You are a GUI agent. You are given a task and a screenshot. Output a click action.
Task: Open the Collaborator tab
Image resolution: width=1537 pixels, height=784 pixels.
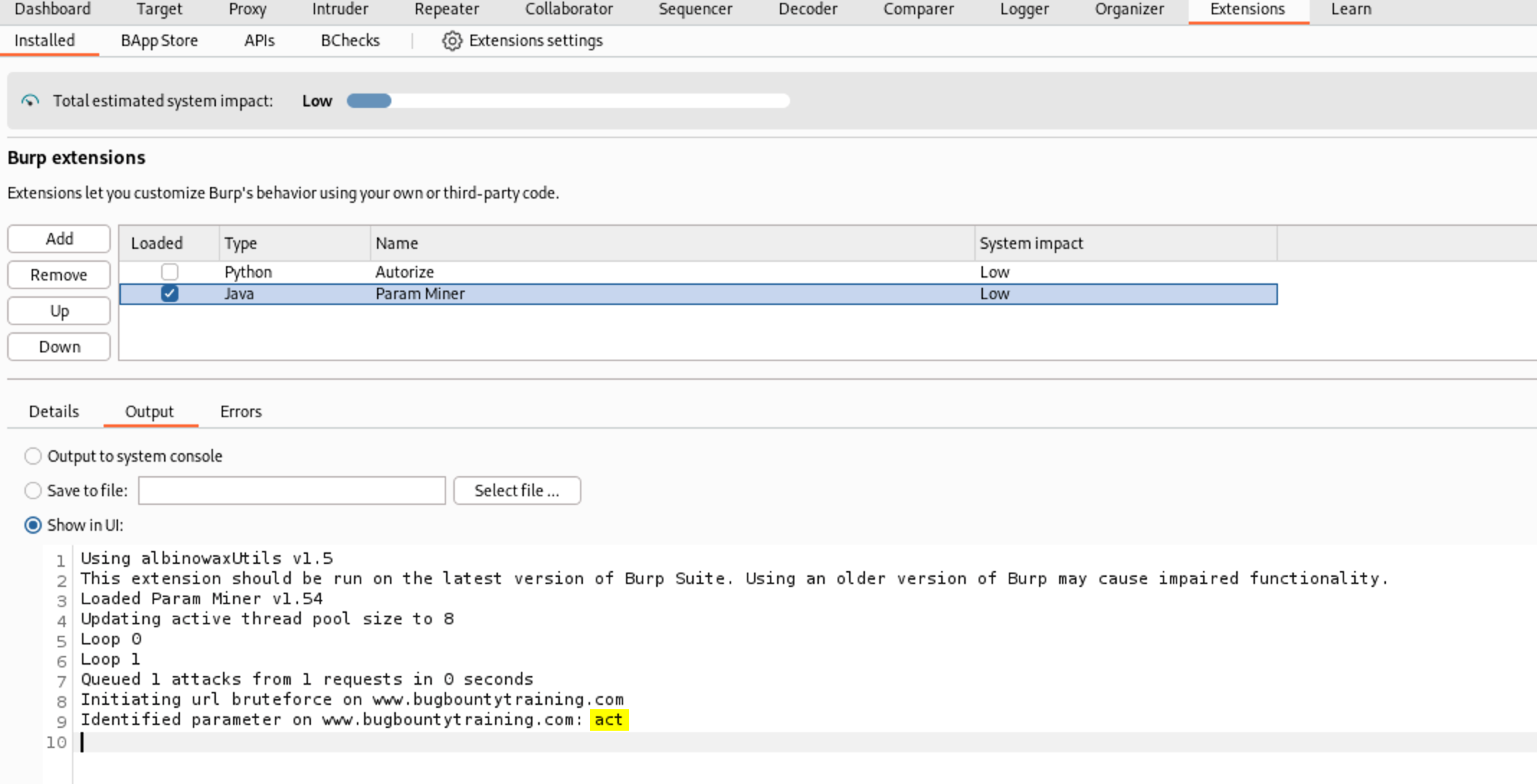[568, 9]
